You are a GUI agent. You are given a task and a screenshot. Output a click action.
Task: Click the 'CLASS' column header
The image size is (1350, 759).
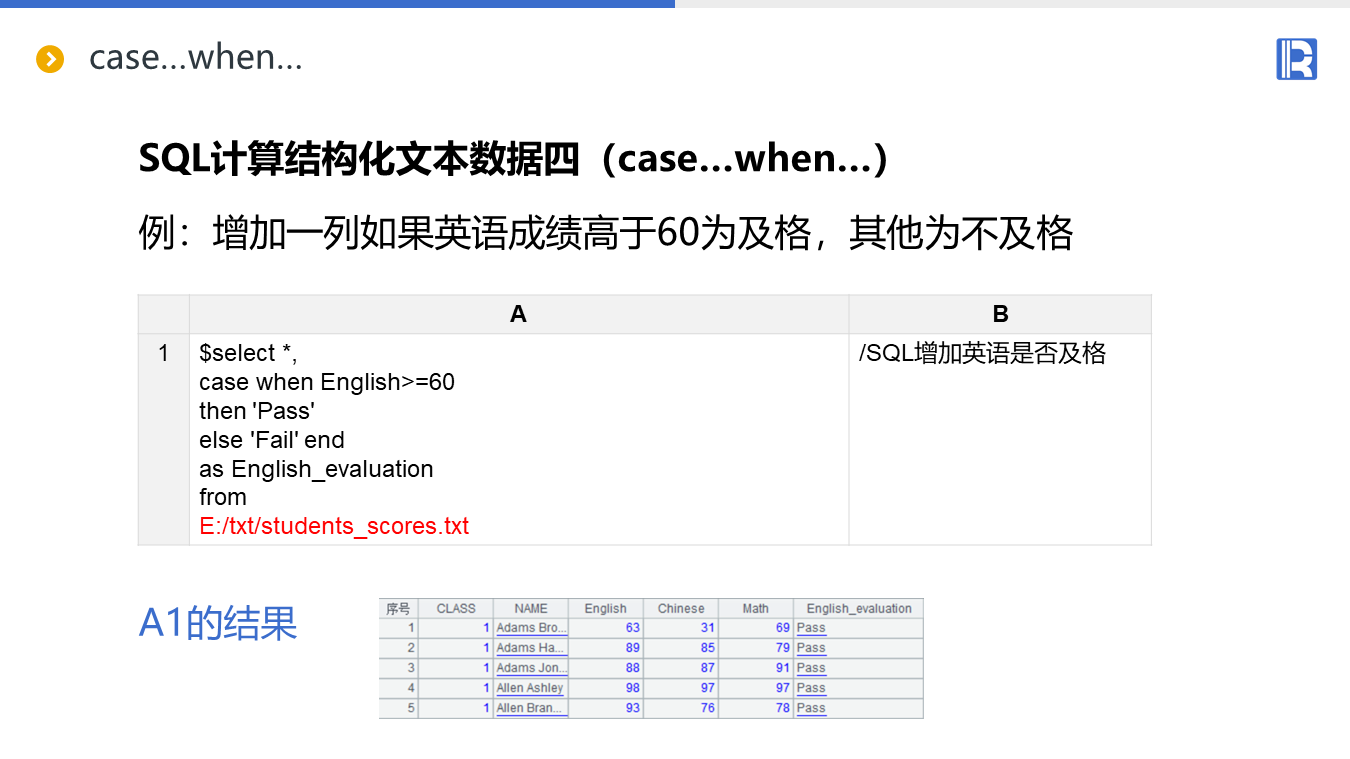tap(456, 608)
